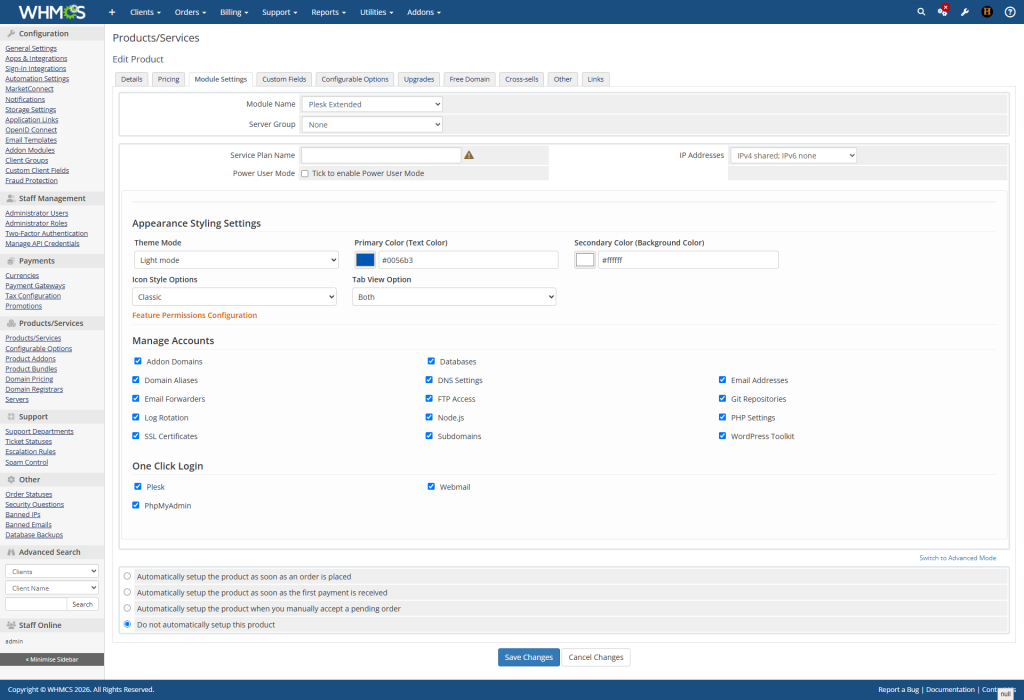The width and height of the screenshot is (1024, 700).
Task: Switch to the Custom Fields tab
Action: pyautogui.click(x=284, y=79)
